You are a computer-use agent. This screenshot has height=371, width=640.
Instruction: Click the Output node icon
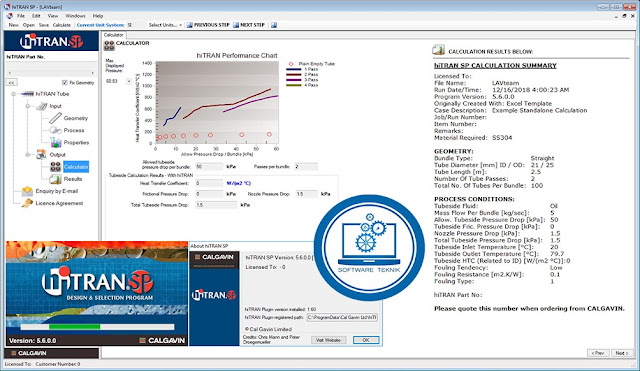tap(41, 154)
